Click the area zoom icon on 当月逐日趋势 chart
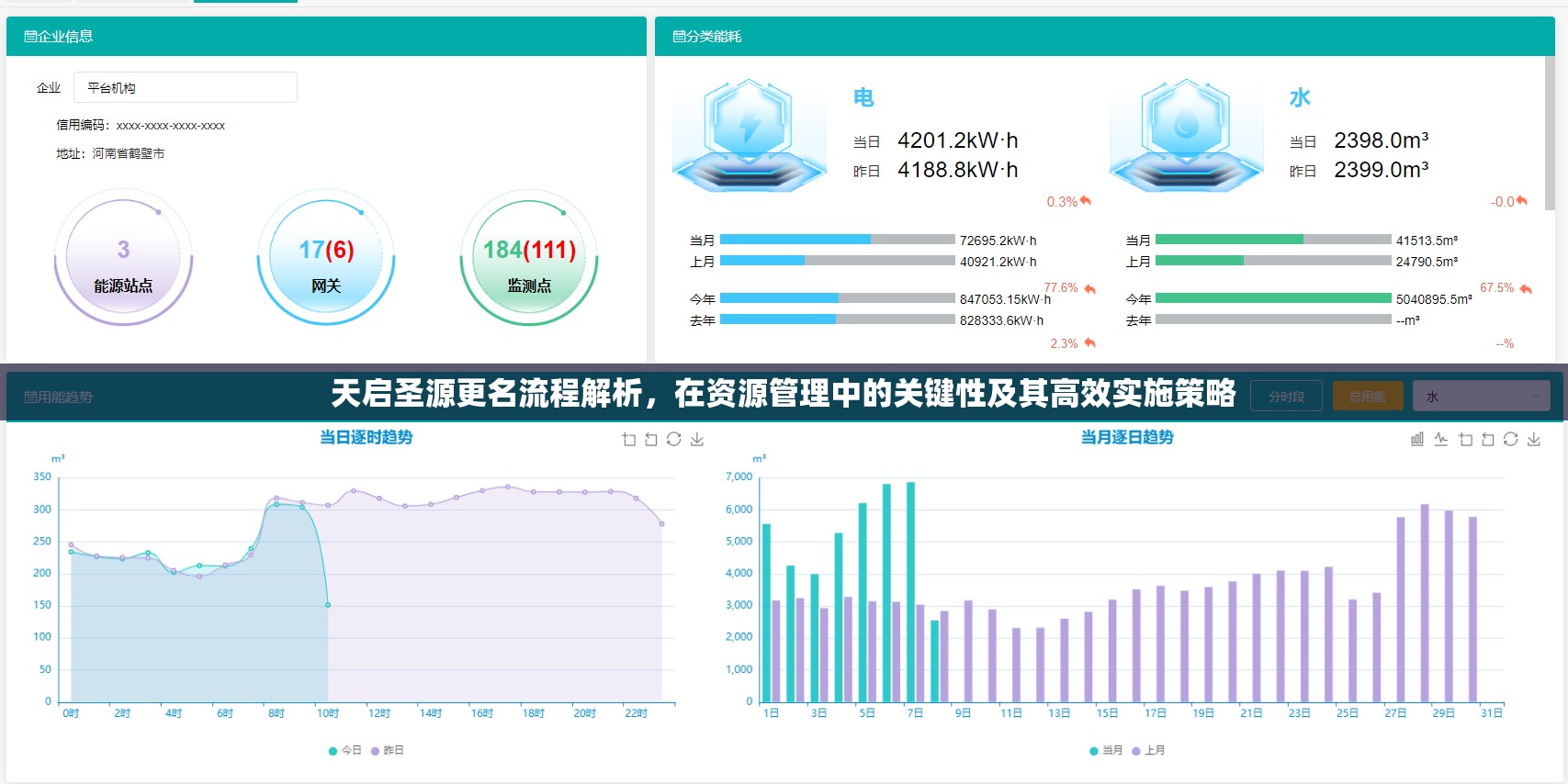The height and width of the screenshot is (784, 1568). 1465,440
